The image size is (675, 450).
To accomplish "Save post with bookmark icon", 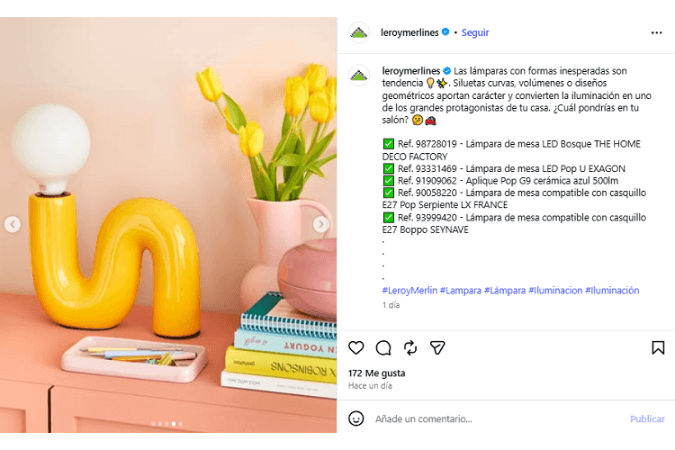I will [658, 348].
